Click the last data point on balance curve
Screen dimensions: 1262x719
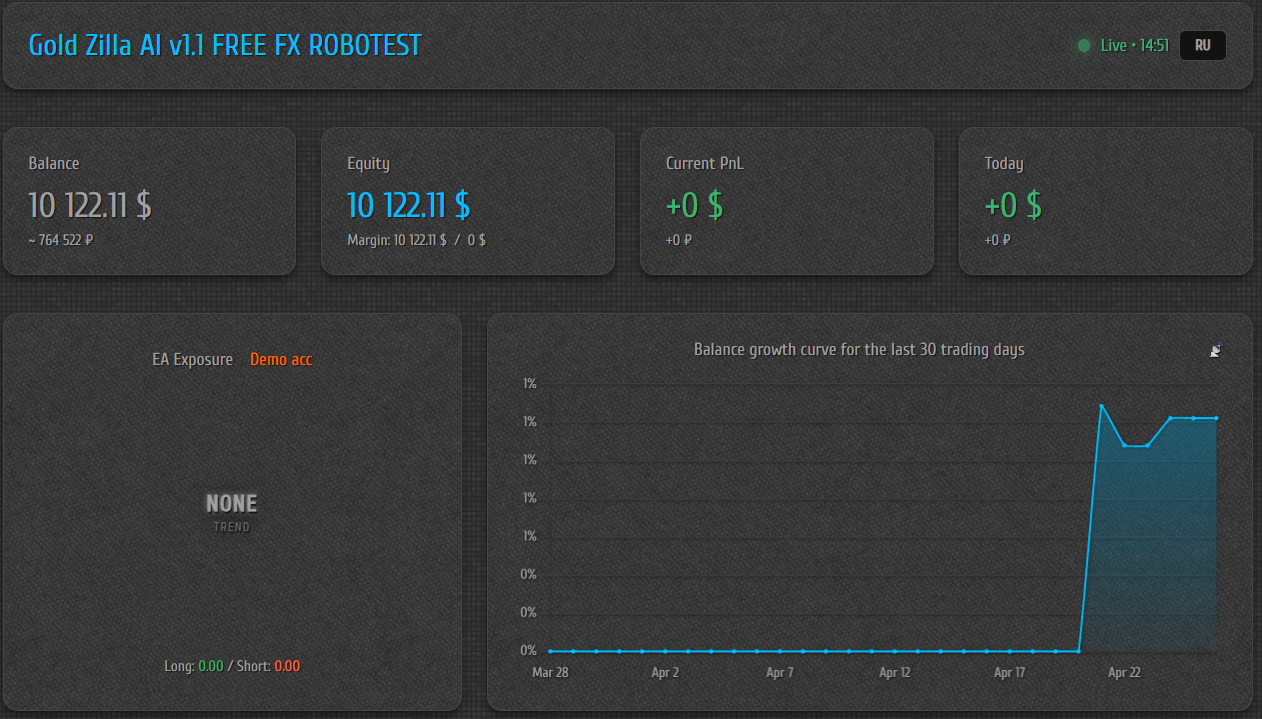tap(1216, 418)
